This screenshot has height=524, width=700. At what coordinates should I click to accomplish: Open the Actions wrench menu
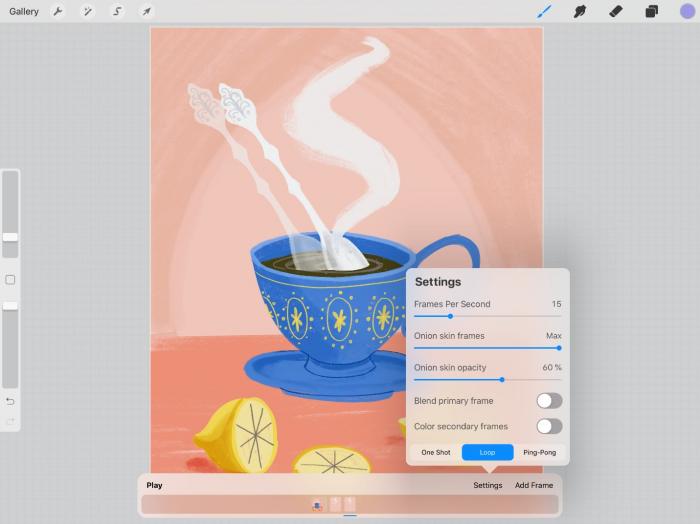tap(58, 11)
